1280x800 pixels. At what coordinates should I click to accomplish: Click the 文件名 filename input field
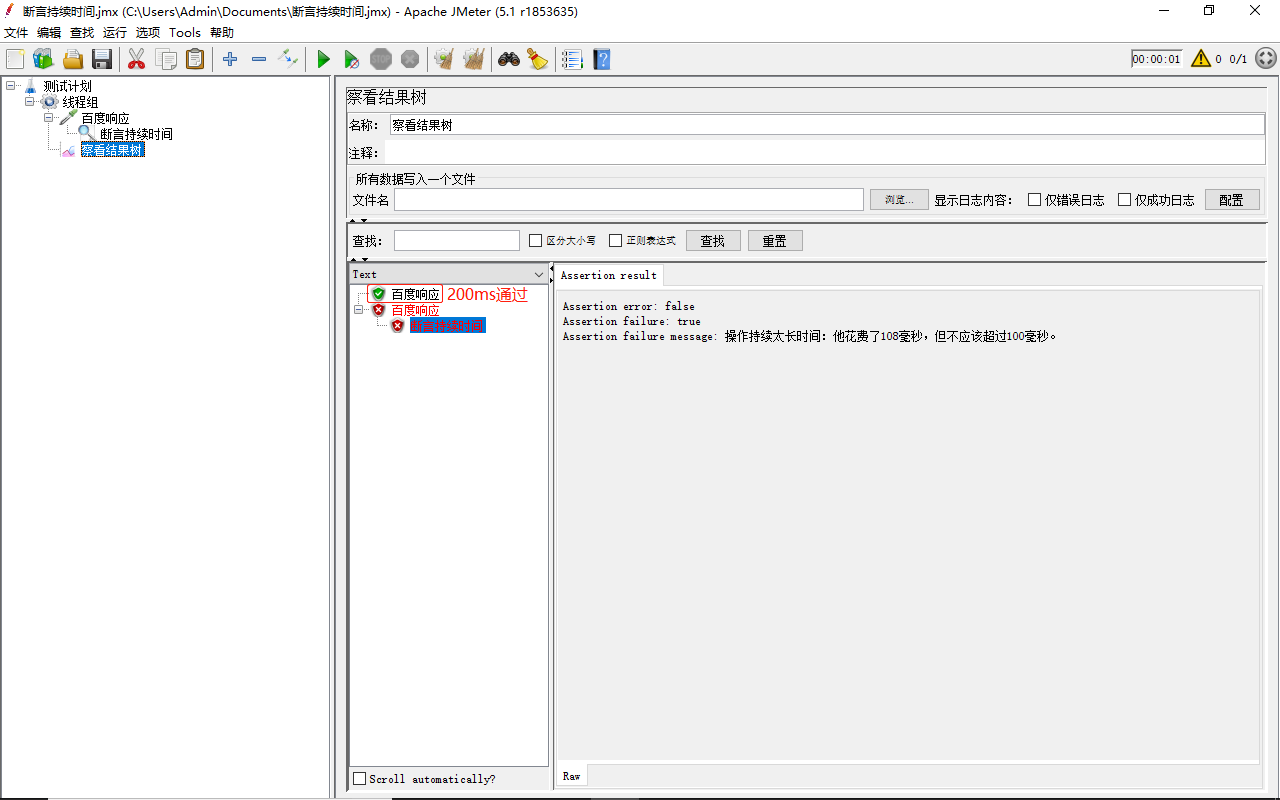[629, 200]
